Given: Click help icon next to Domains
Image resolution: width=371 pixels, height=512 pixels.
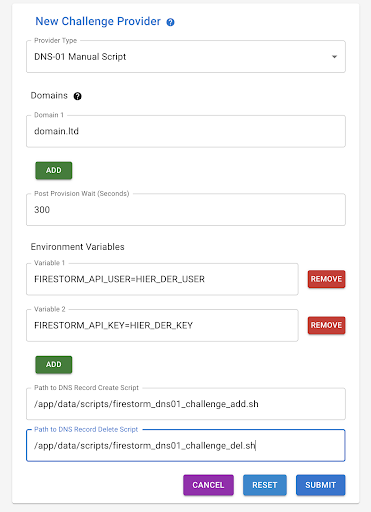Looking at the screenshot, I should [x=77, y=96].
